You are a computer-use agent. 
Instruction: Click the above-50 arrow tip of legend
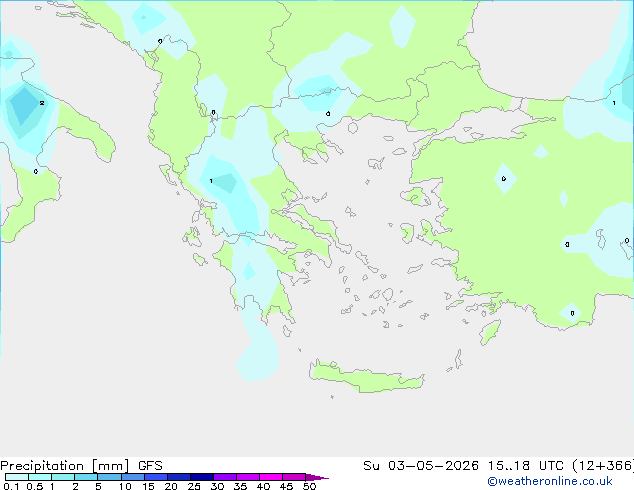tap(317, 477)
